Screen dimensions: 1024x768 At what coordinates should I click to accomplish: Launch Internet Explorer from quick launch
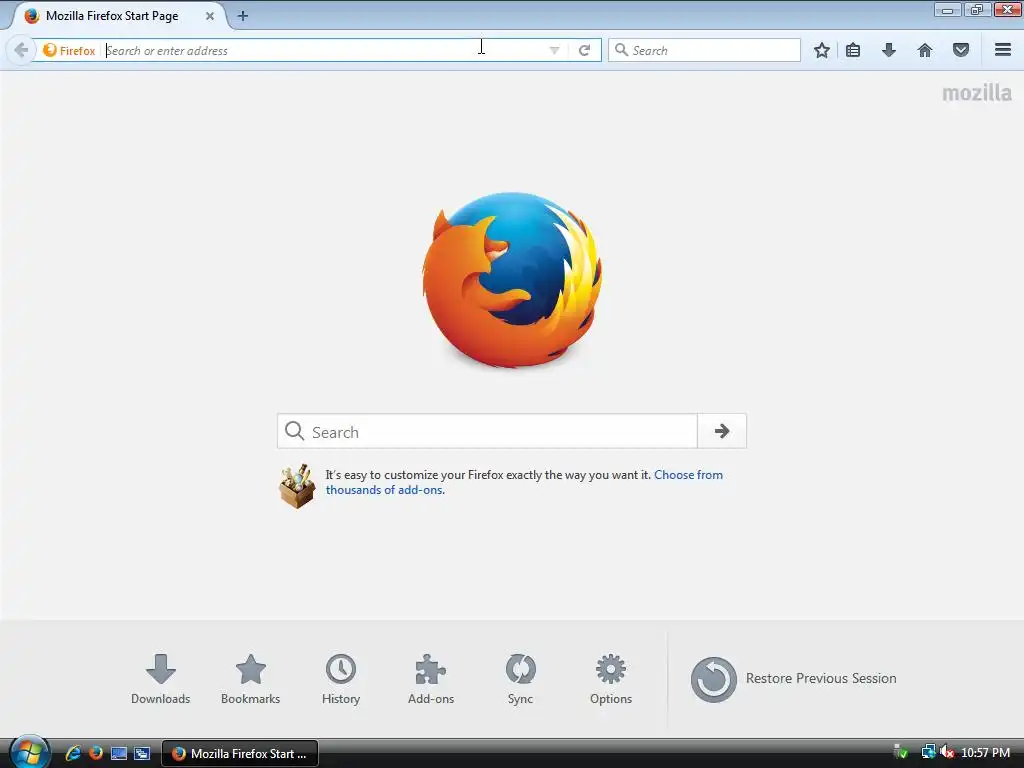coord(73,753)
